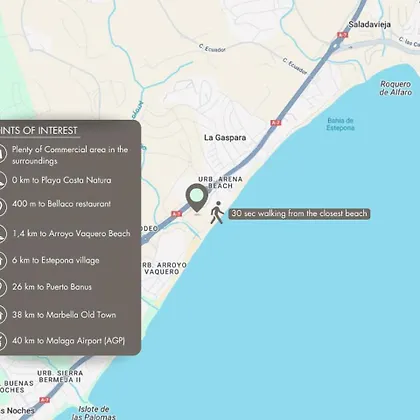
Task: Click the Points of Interest heading
Action: (39, 131)
